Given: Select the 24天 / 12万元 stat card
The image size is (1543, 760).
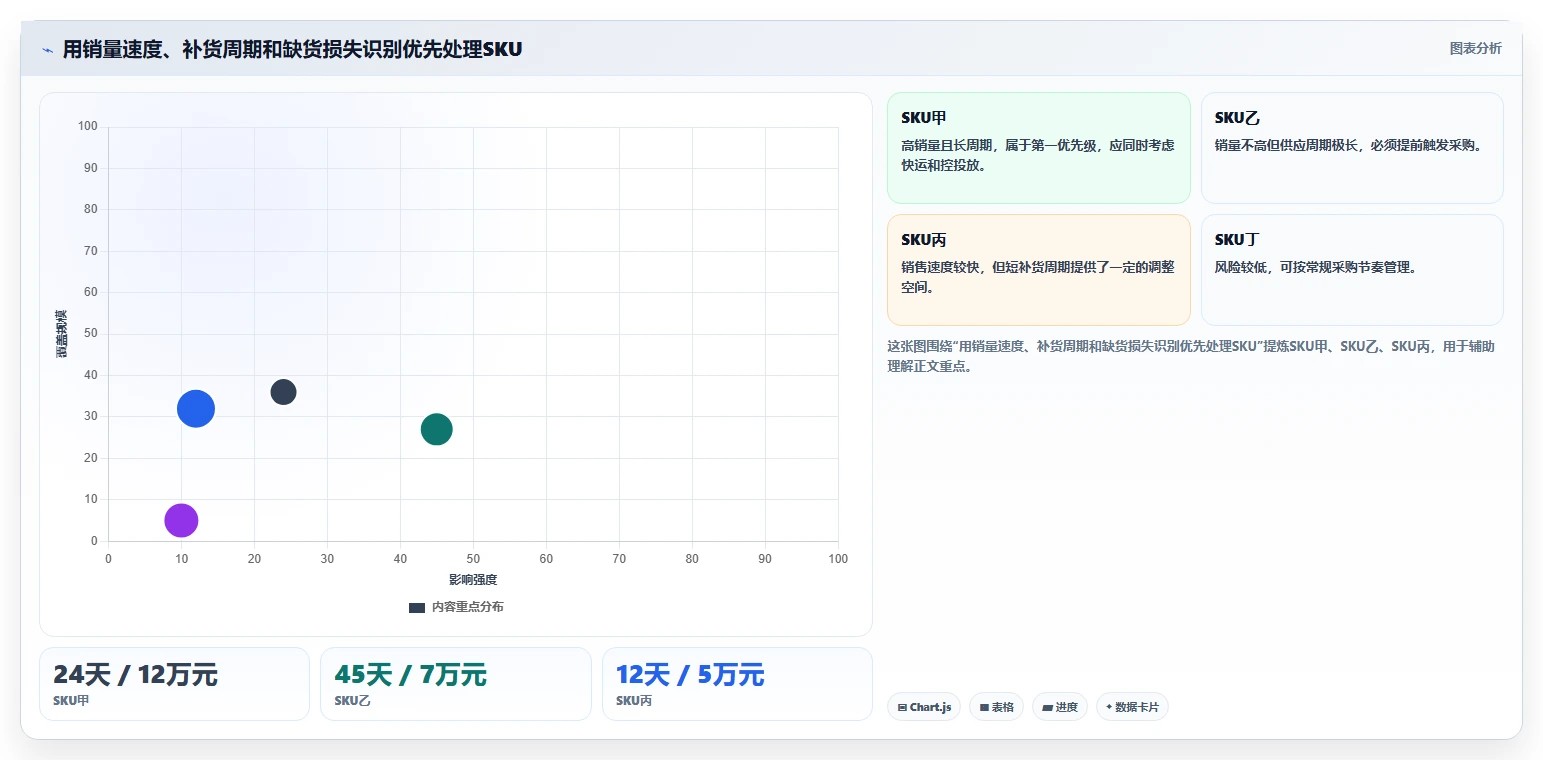Looking at the screenshot, I should 174,684.
